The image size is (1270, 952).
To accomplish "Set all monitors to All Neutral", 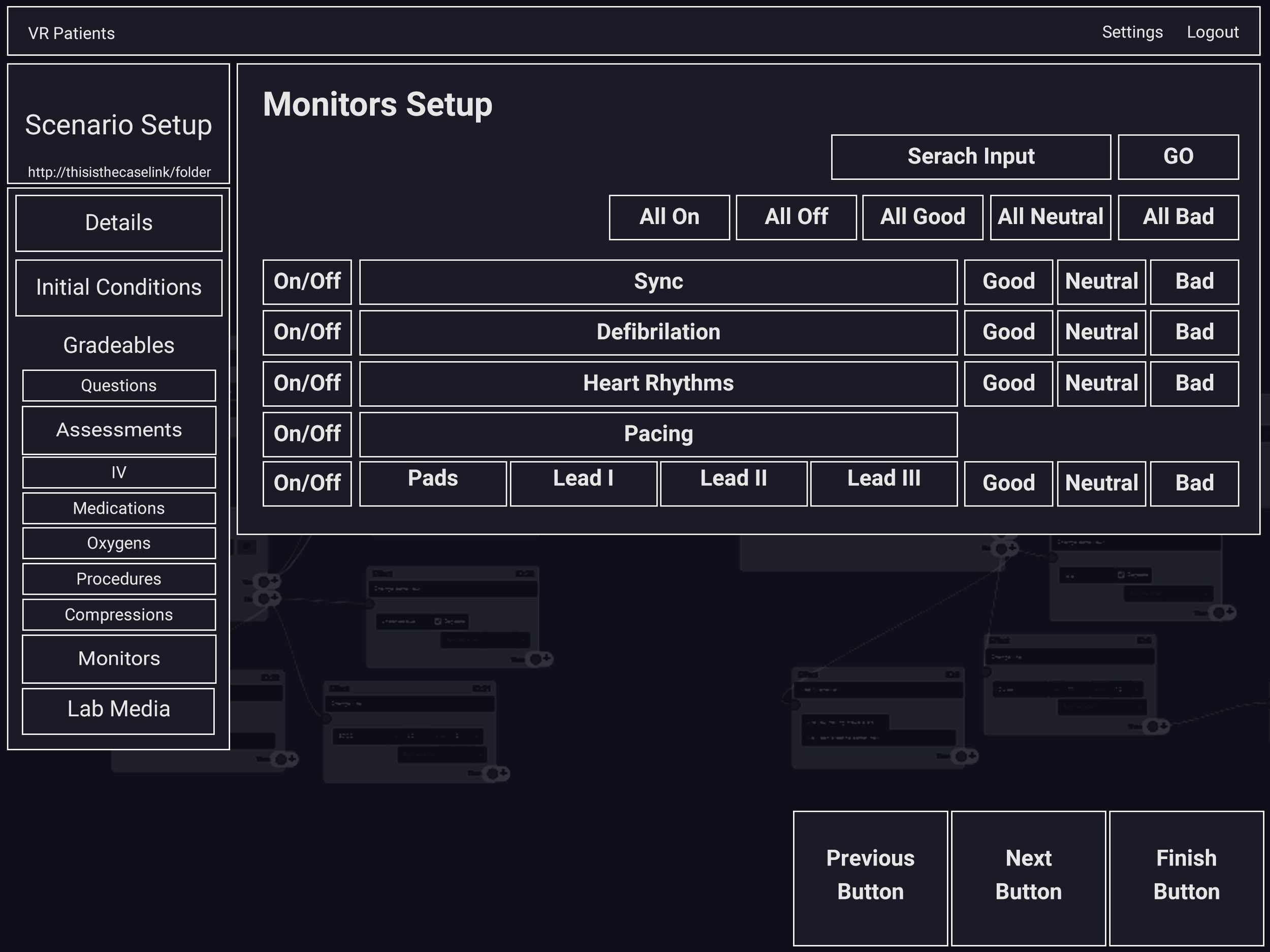I will click(x=1050, y=217).
